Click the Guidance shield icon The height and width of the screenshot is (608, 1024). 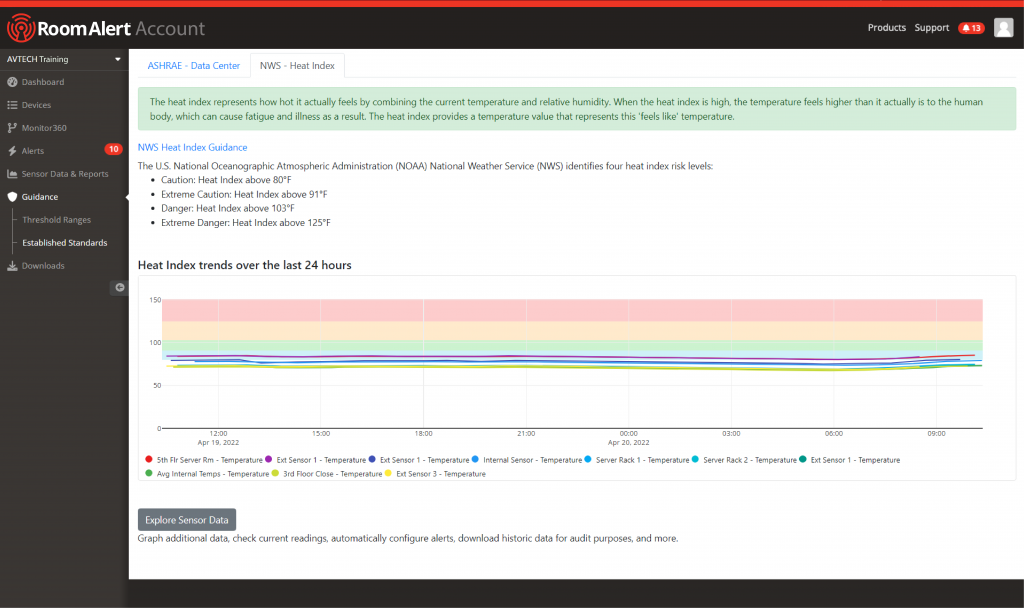point(12,197)
